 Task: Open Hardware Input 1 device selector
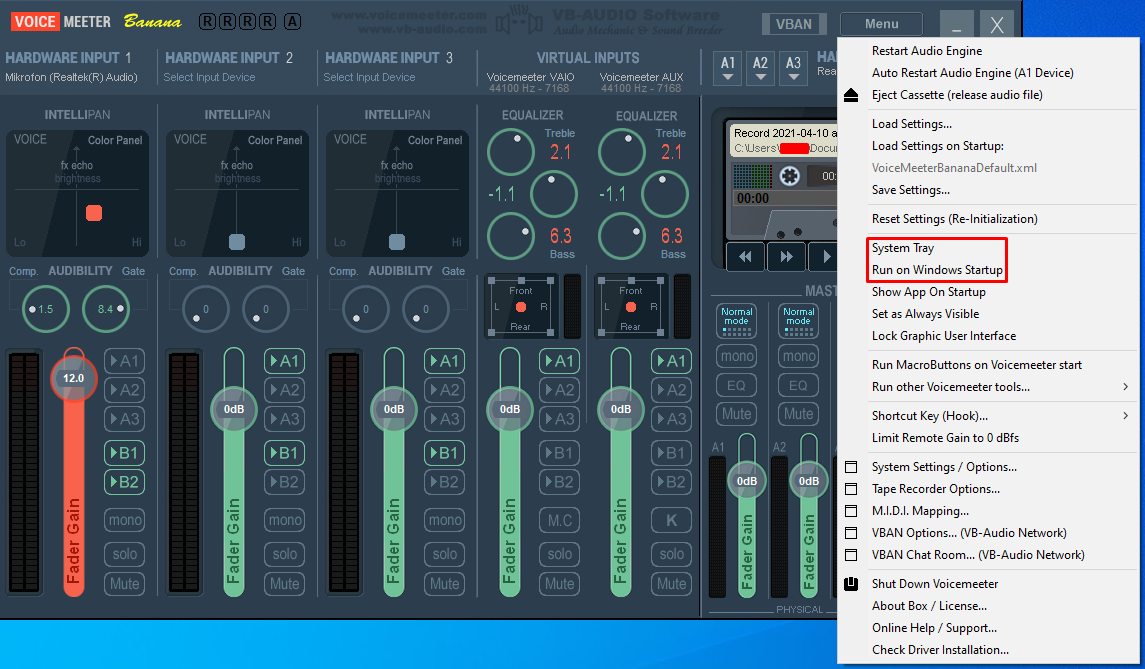click(71, 77)
